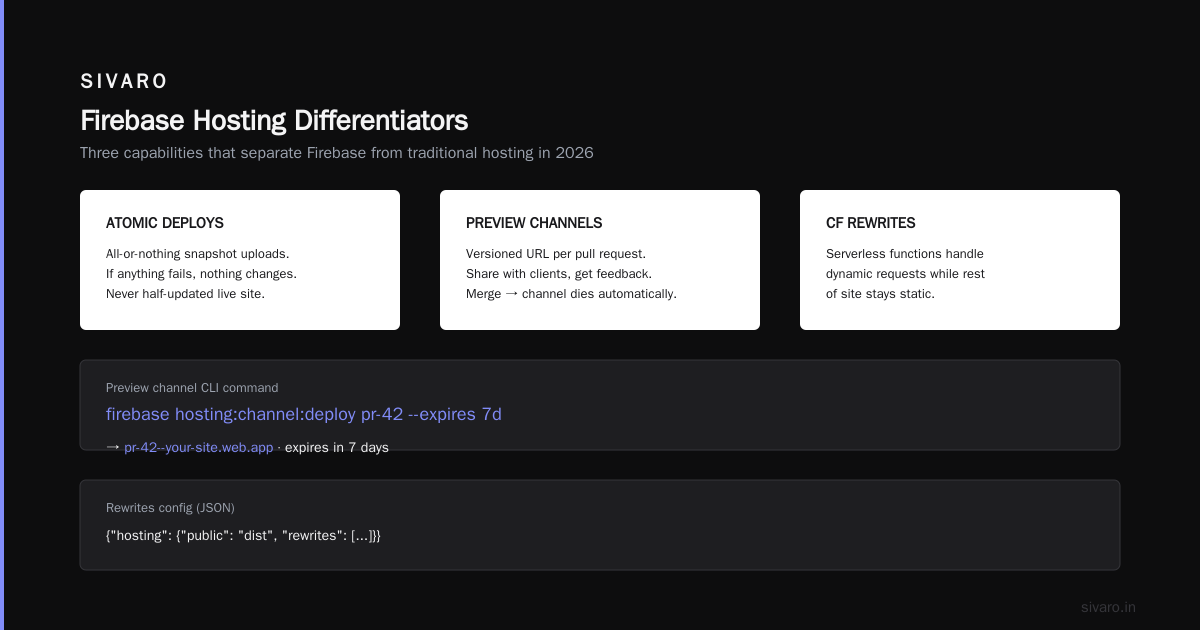Image resolution: width=1200 pixels, height=630 pixels.
Task: Select the firebase hosting:channel:deploy command
Action: coord(304,414)
